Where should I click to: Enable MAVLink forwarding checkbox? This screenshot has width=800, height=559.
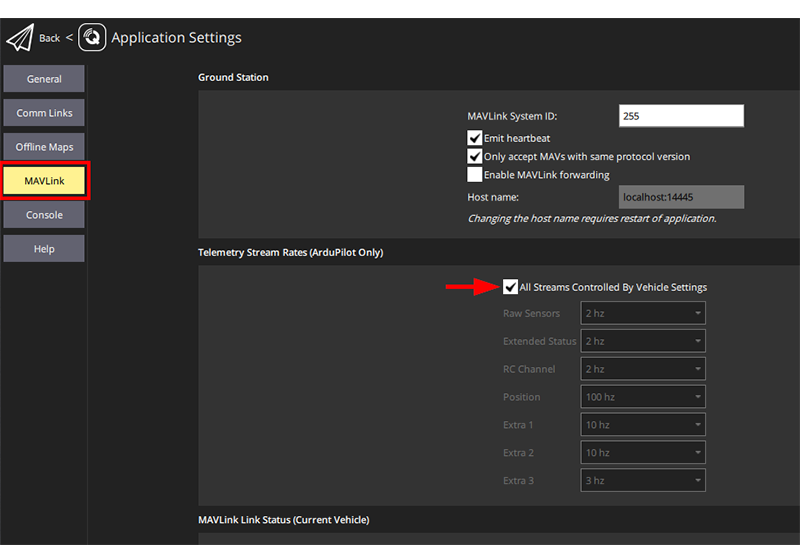pos(474,175)
